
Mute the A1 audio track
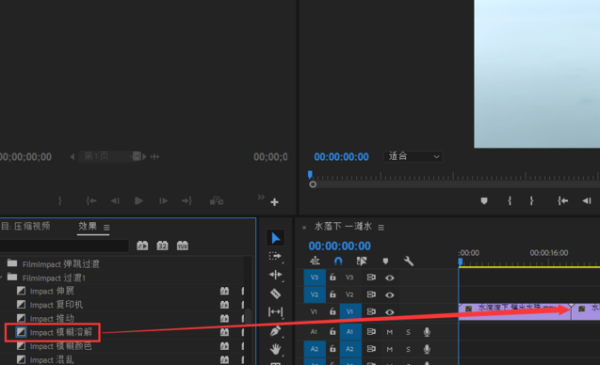click(390, 332)
